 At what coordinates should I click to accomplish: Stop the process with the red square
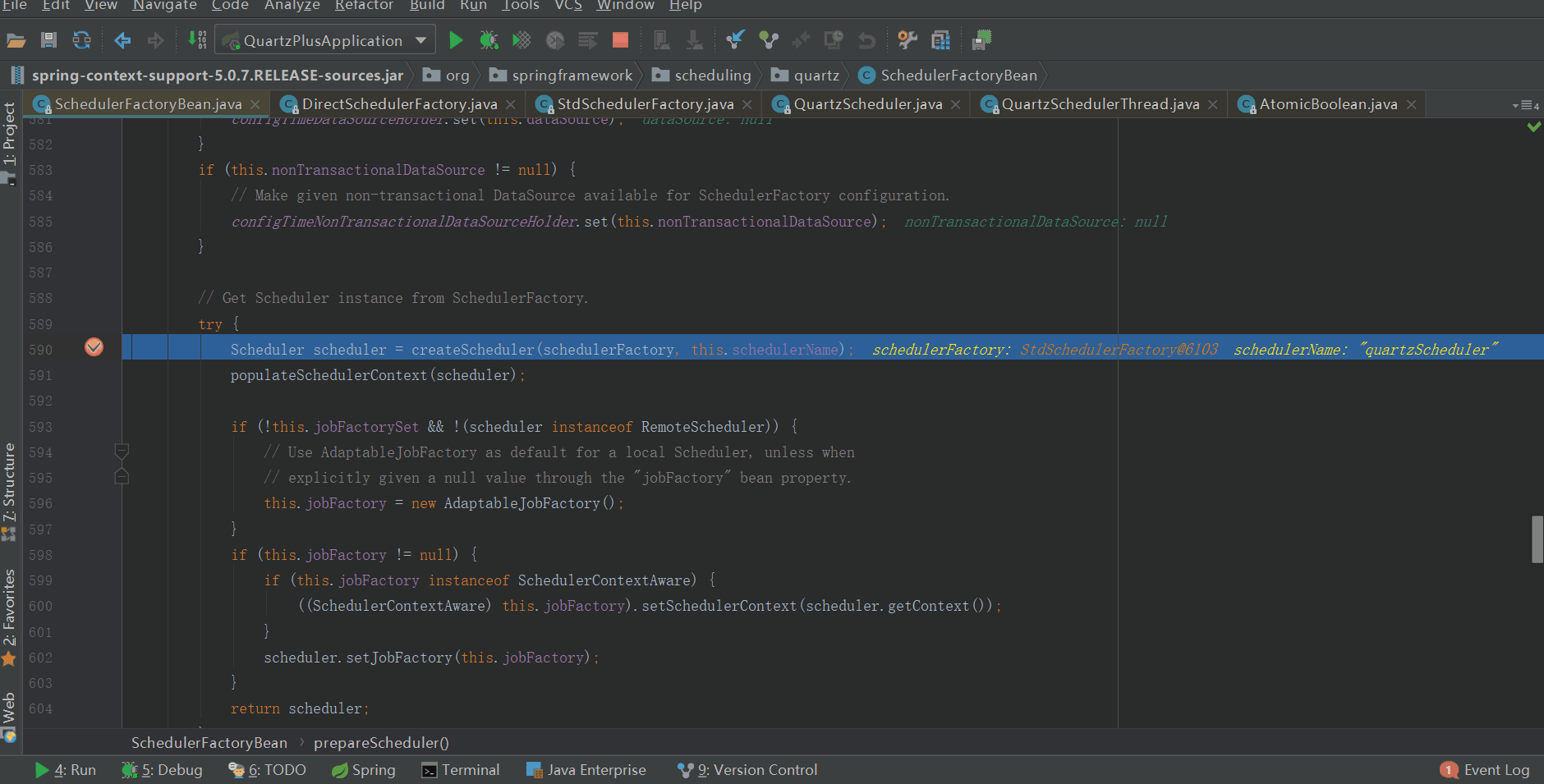[x=621, y=40]
